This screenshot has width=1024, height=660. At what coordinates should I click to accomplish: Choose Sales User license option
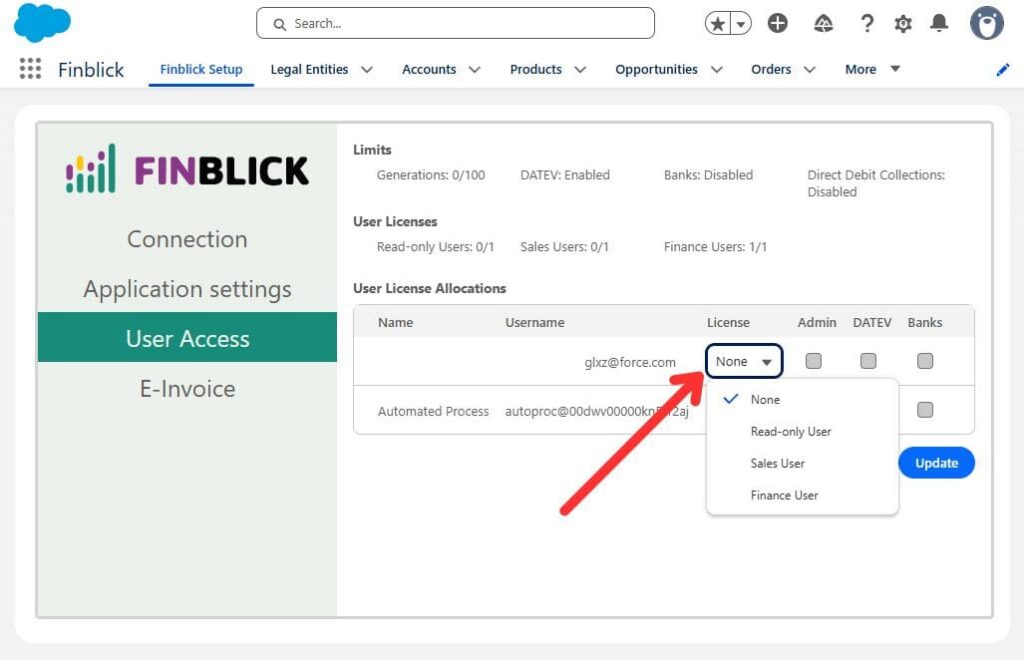pos(802,464)
